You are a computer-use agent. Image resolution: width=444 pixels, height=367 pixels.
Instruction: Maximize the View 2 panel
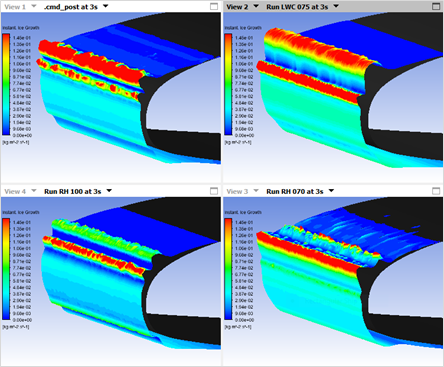click(x=436, y=6)
